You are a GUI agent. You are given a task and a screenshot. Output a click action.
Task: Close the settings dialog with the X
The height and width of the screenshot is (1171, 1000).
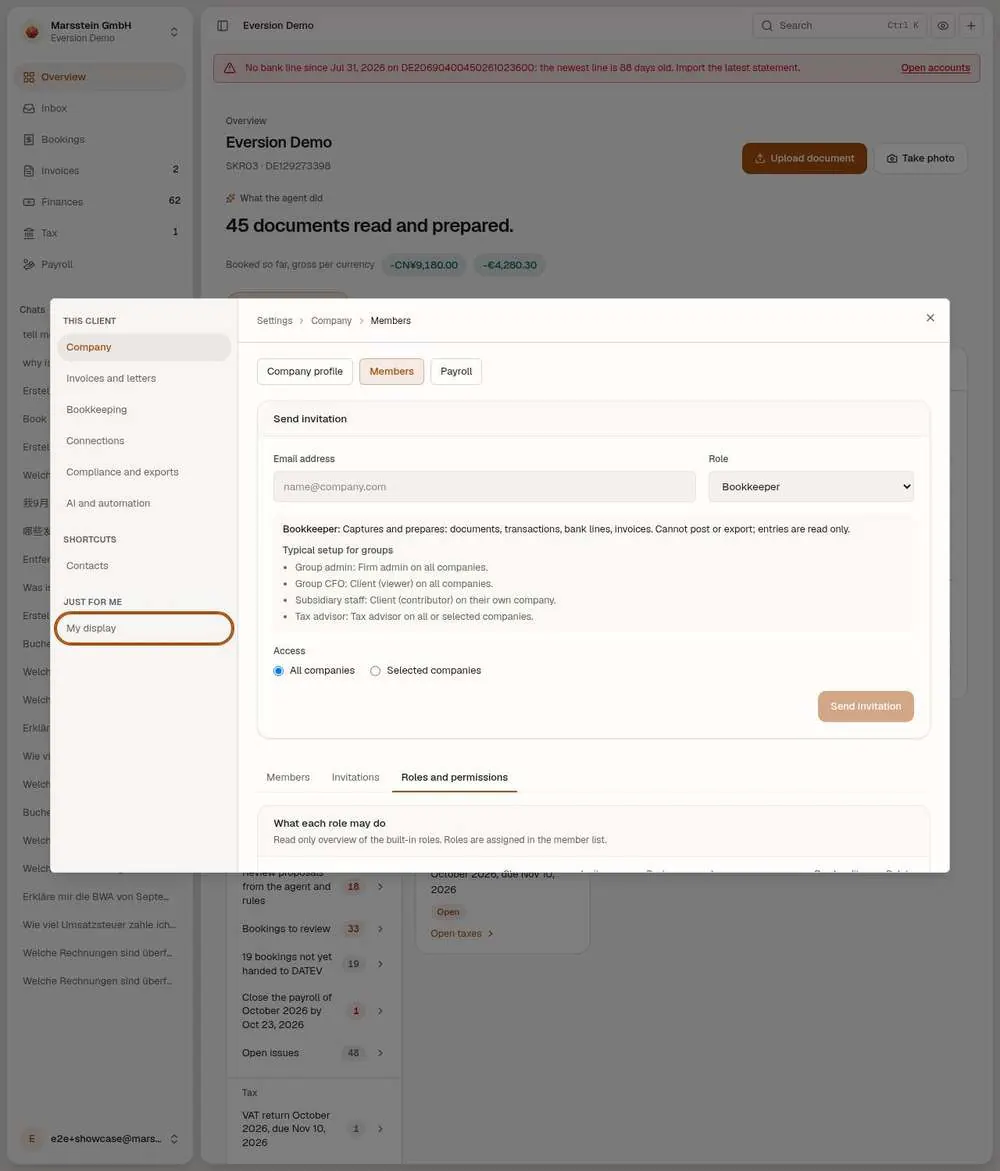pyautogui.click(x=930, y=318)
